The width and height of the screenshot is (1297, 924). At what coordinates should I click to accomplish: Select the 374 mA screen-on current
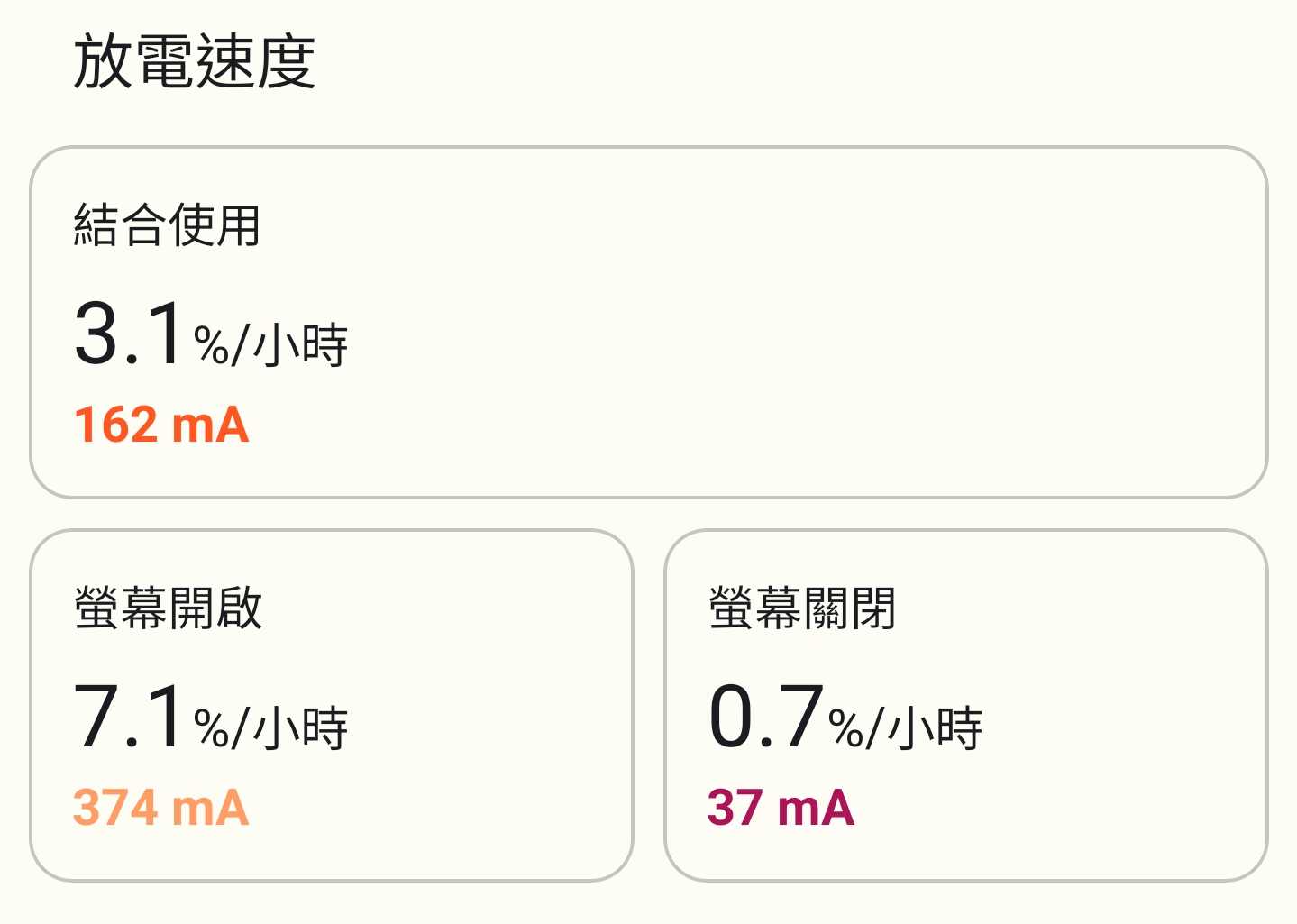161,808
